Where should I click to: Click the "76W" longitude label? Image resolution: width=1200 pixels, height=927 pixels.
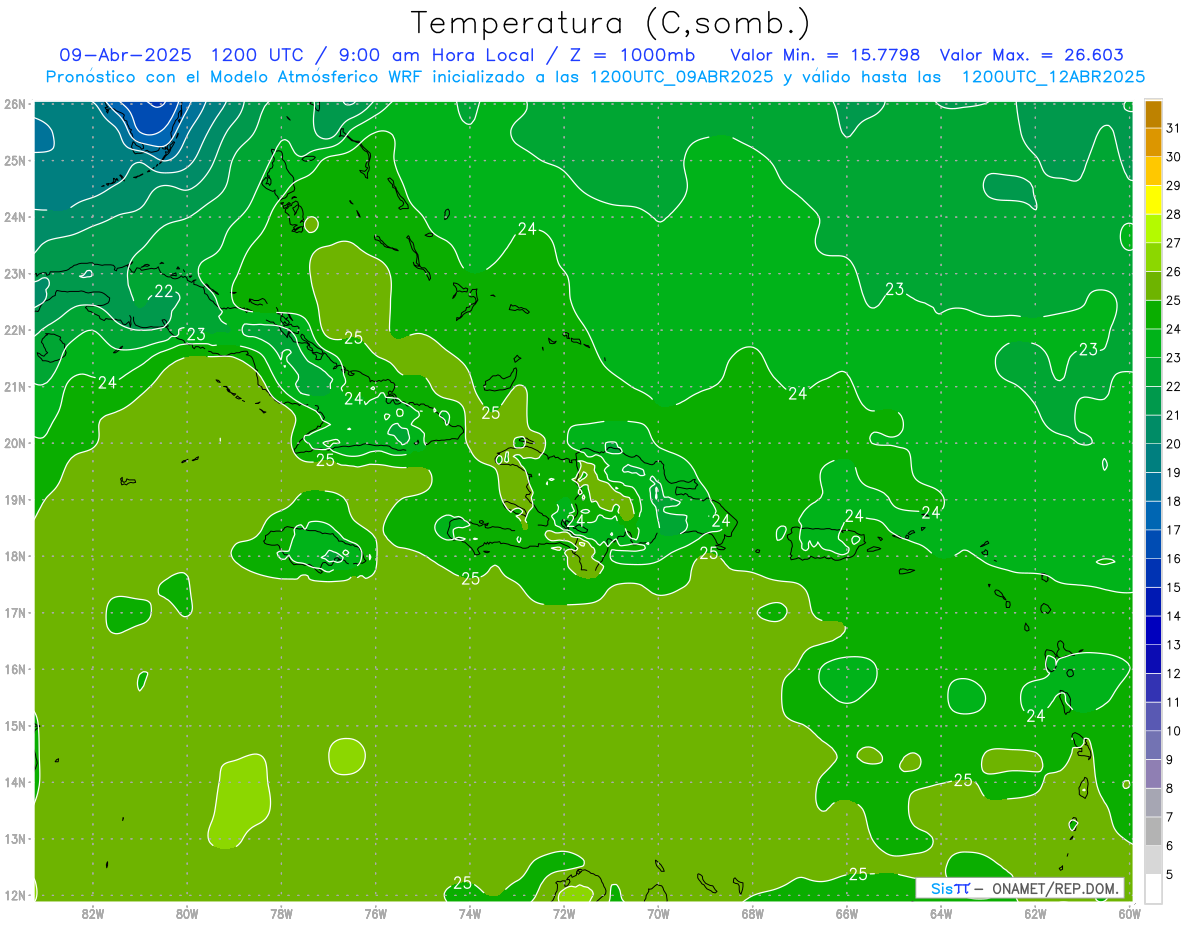coord(376,913)
